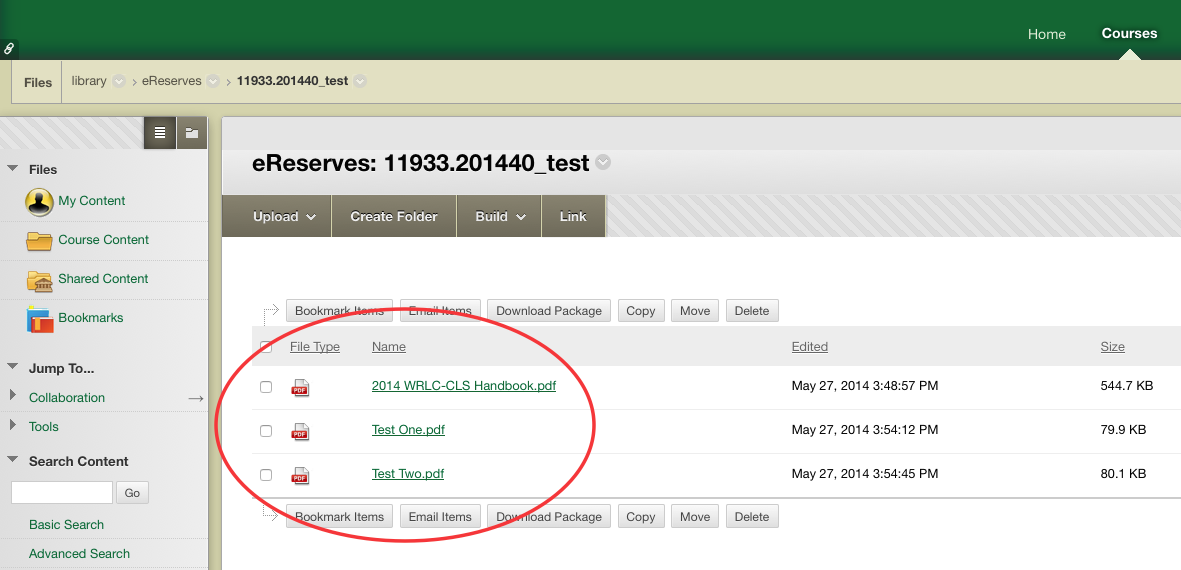1181x570 pixels.
Task: Click the Go search button
Action: point(132,493)
